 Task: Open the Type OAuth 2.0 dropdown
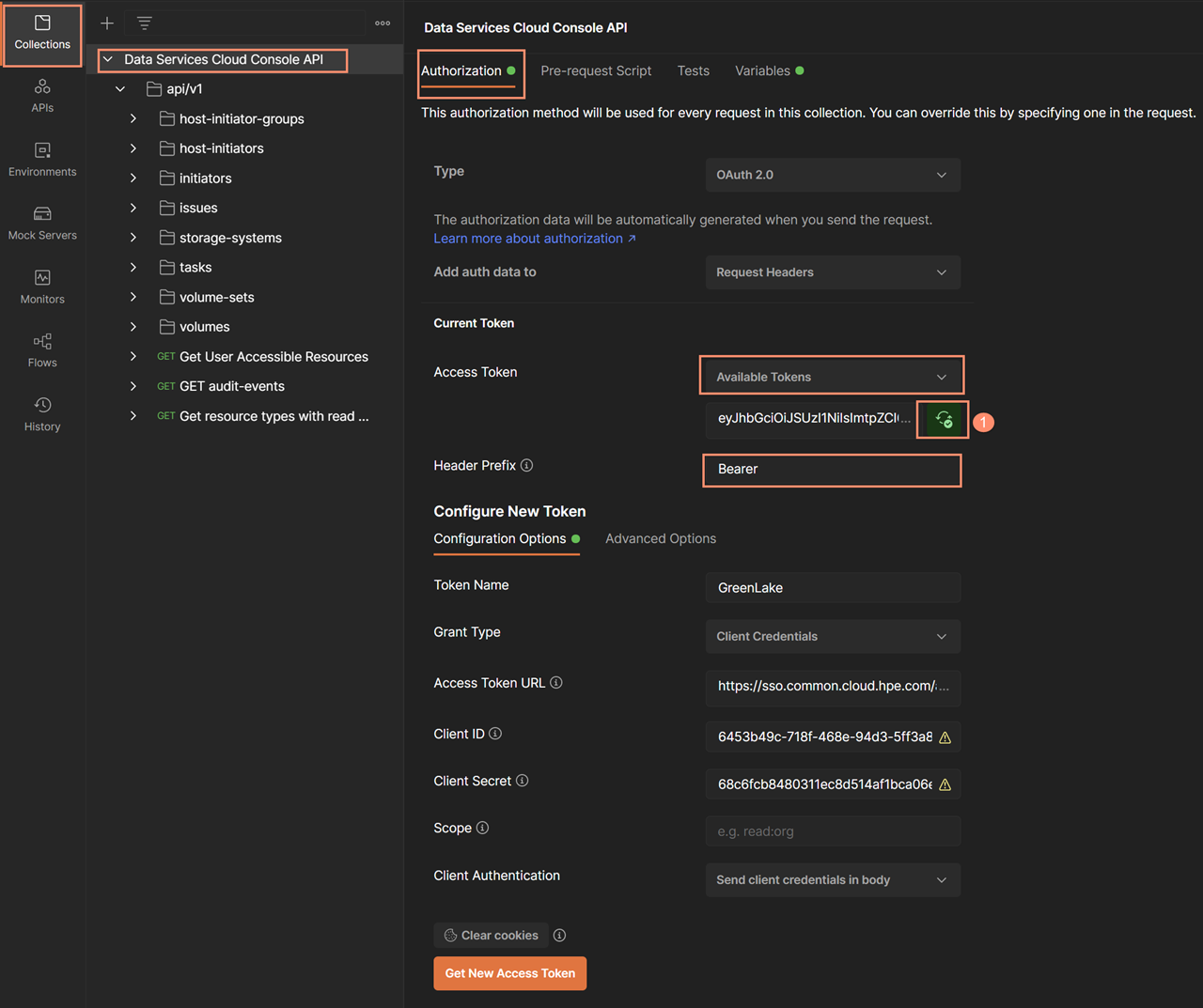point(833,175)
